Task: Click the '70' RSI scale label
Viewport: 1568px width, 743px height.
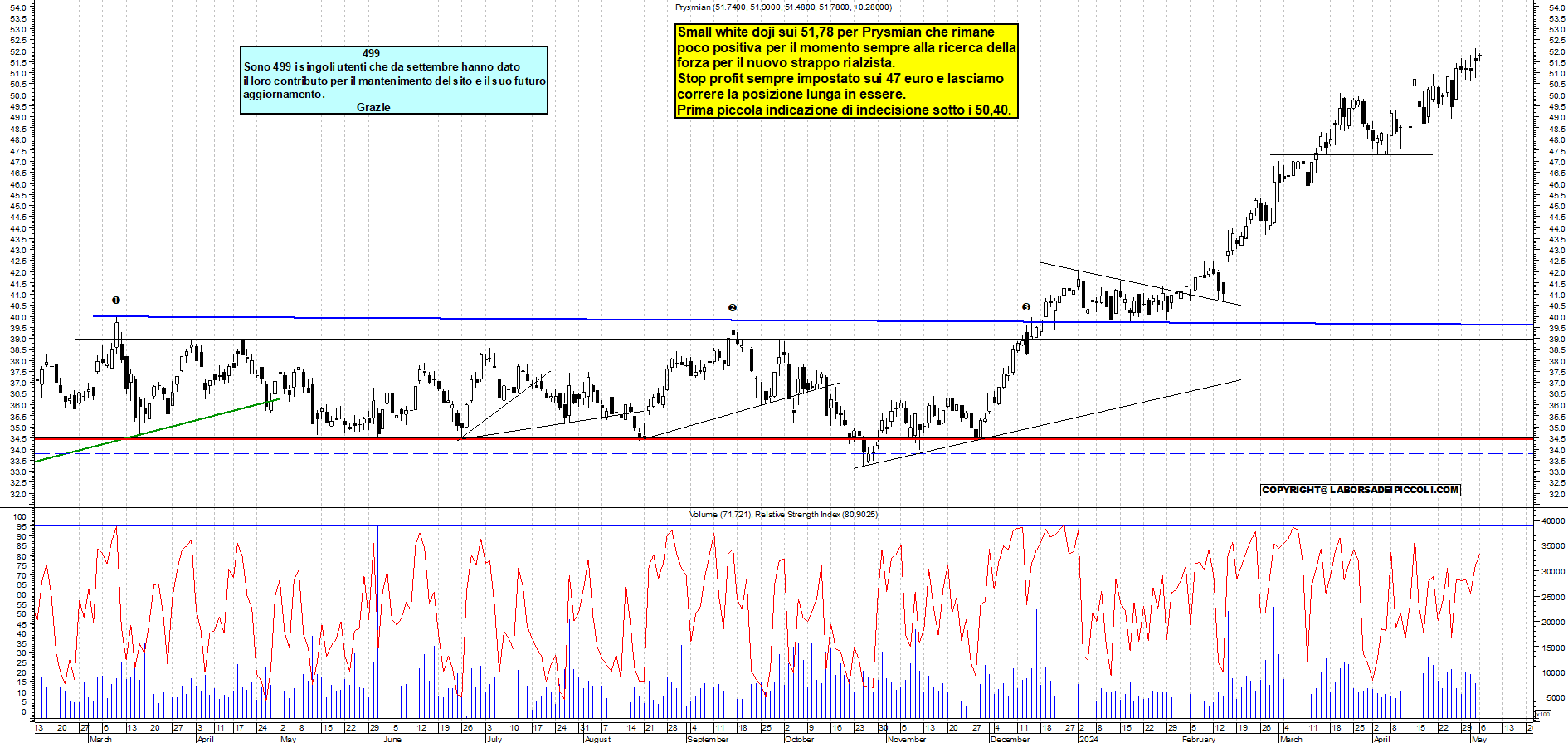Action: pyautogui.click(x=22, y=575)
